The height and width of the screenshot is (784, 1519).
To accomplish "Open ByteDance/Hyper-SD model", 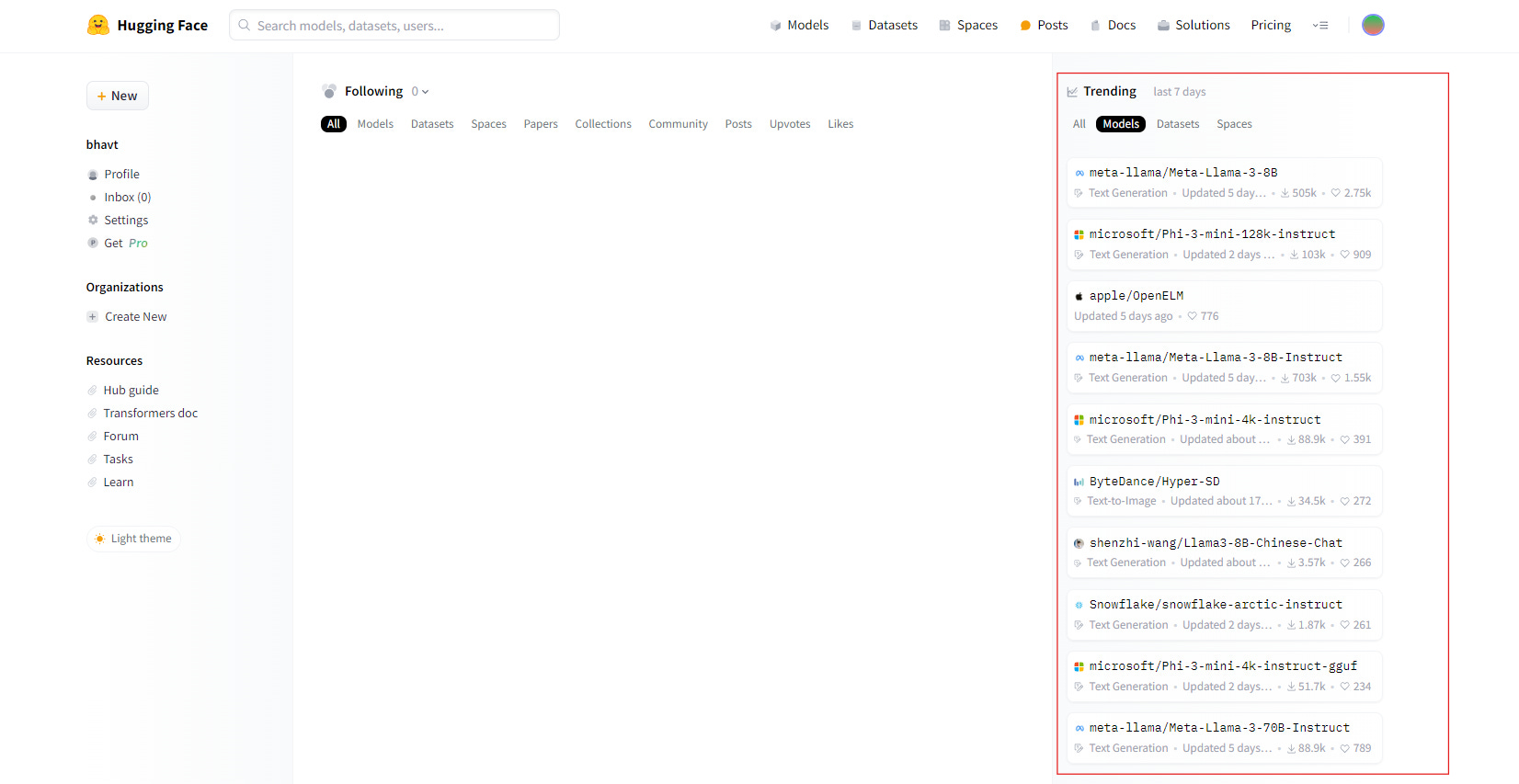I will click(1225, 491).
